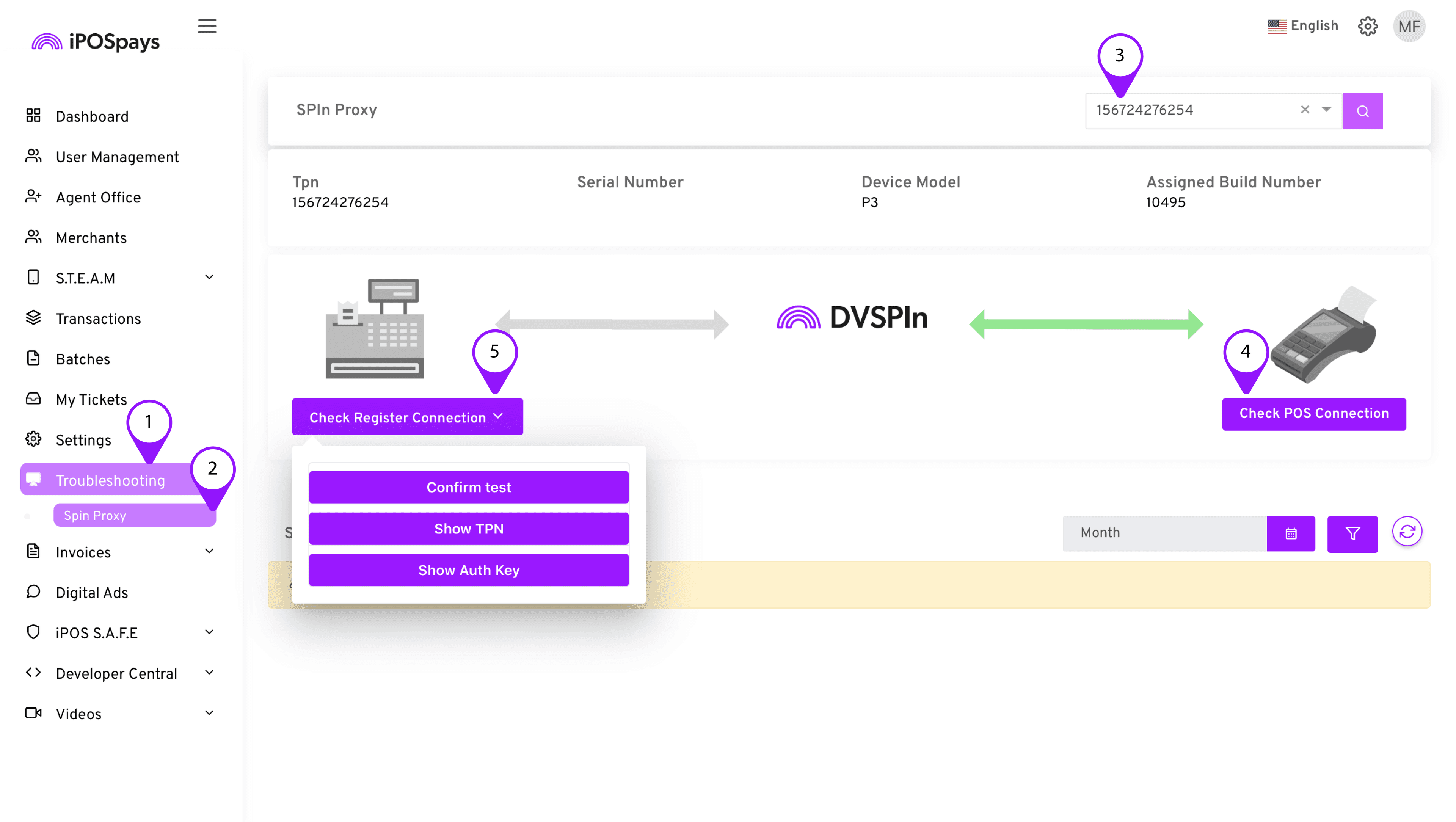
Task: Go to User Management
Action: [x=118, y=157]
